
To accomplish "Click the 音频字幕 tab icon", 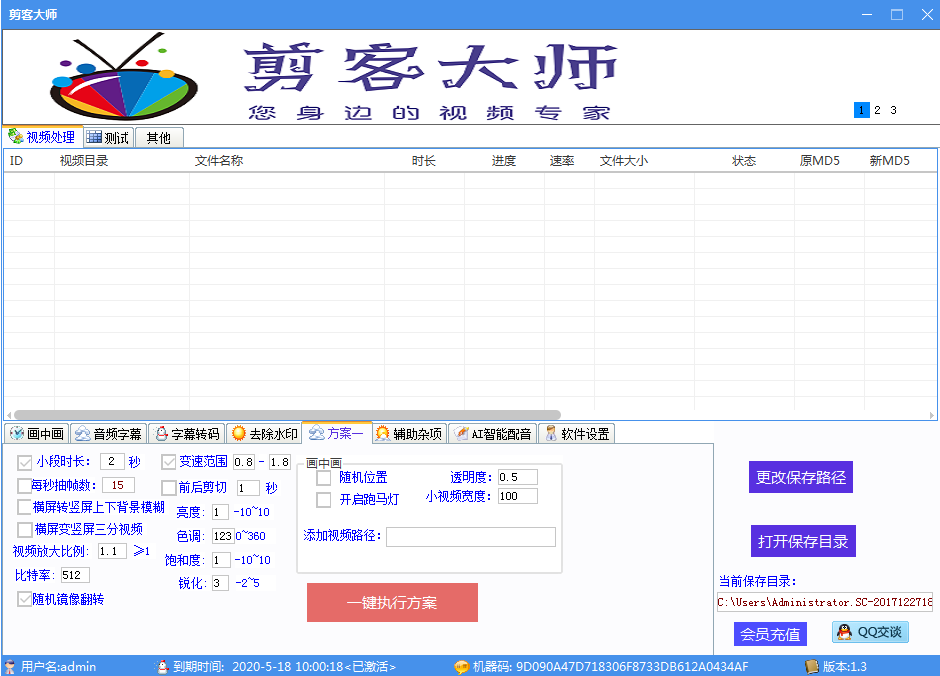I will 83,434.
